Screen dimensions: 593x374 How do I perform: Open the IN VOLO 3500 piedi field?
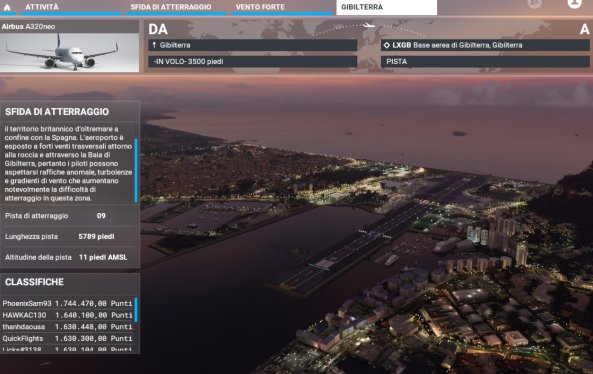[253, 62]
